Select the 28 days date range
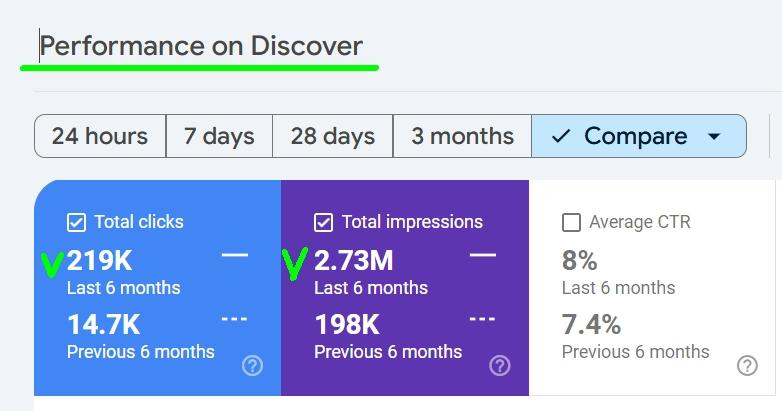Image resolution: width=782 pixels, height=411 pixels. [333, 136]
